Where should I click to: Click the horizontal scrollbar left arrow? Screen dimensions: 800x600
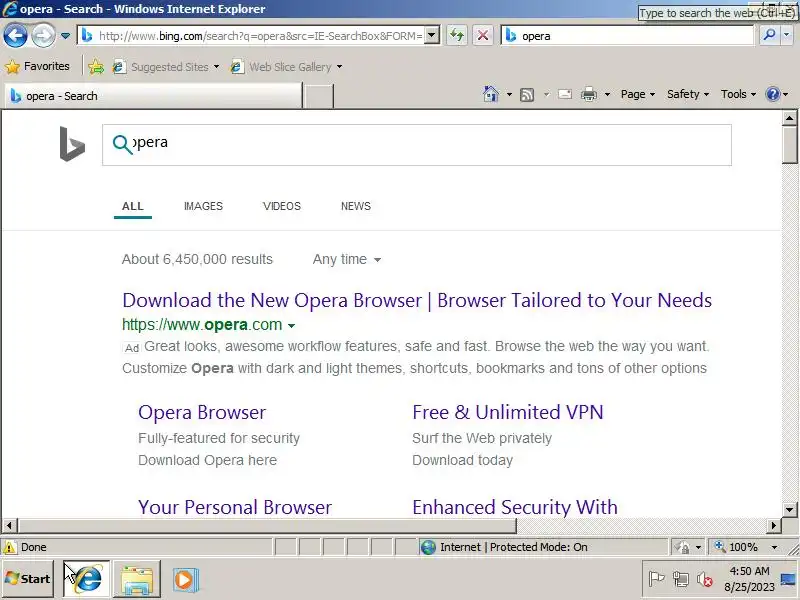point(9,525)
